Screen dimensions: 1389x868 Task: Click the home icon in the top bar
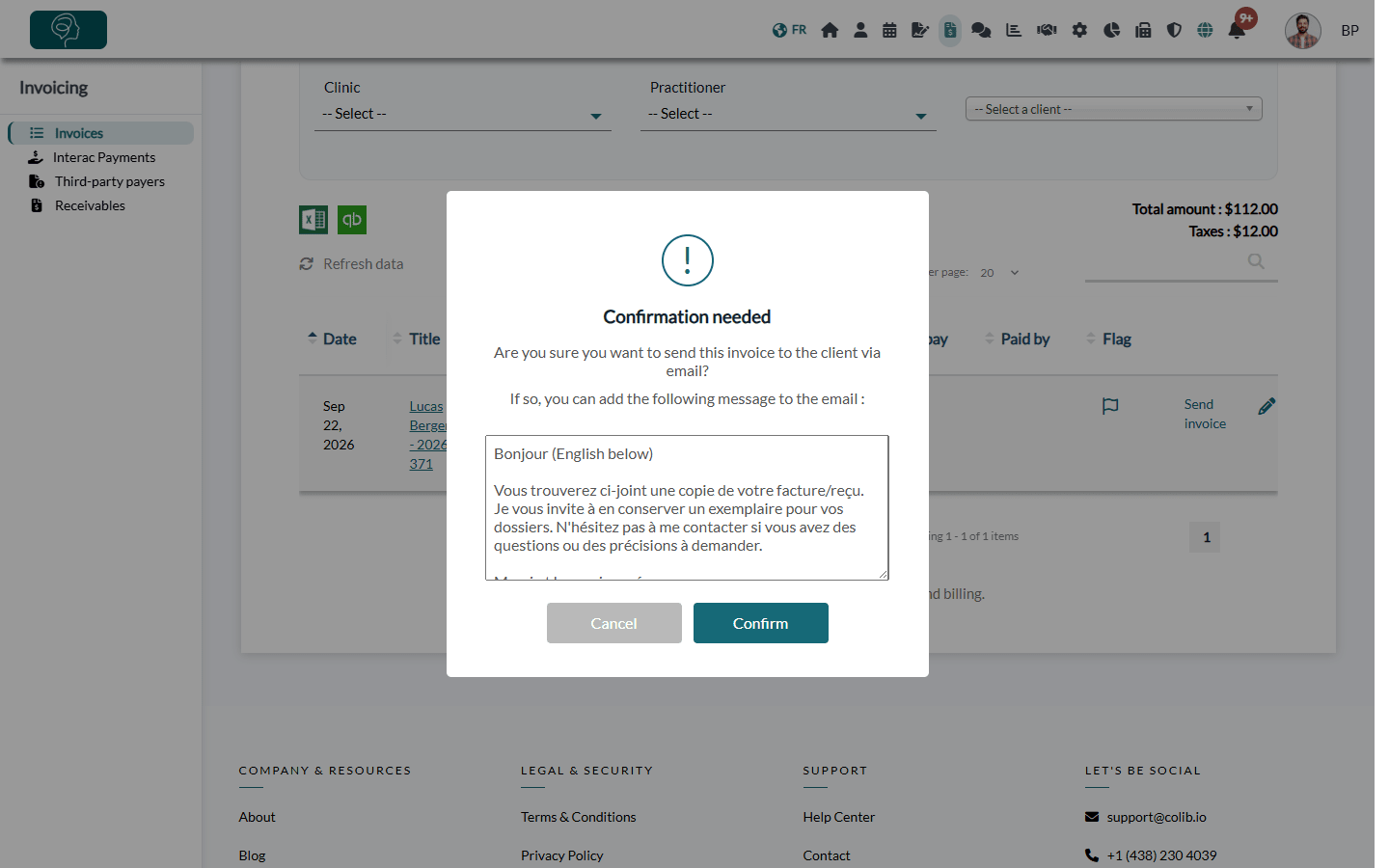coord(830,30)
